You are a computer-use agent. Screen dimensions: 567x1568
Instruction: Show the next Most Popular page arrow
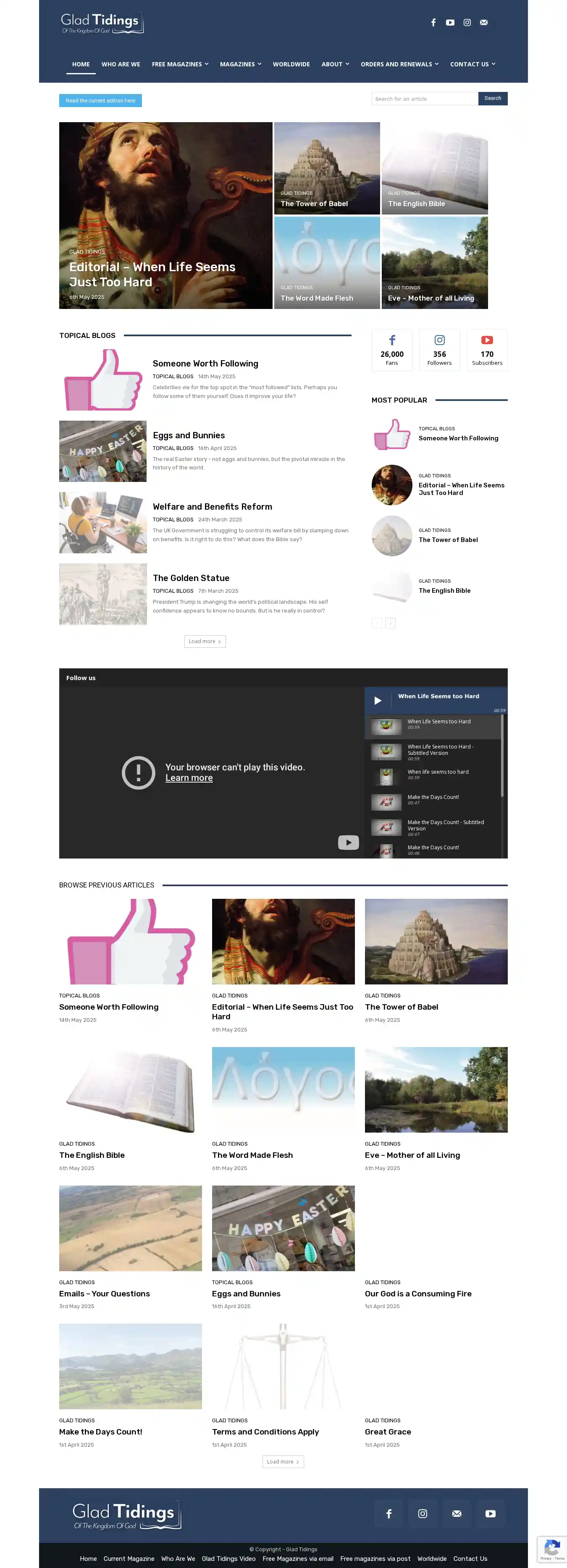pyautogui.click(x=390, y=623)
